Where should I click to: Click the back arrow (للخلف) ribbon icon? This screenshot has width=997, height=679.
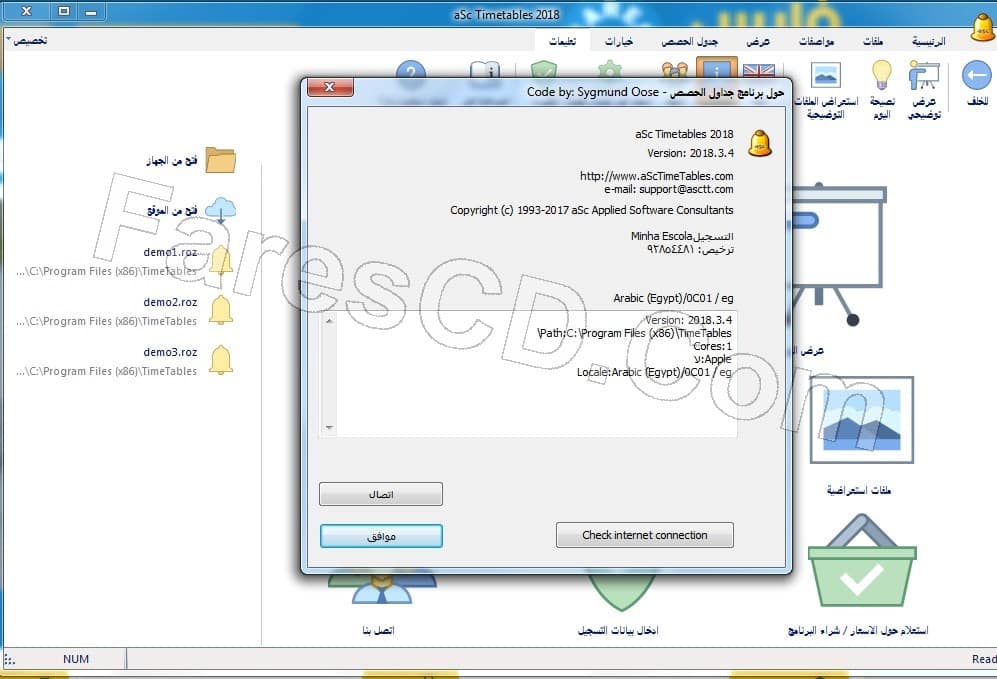pos(976,76)
